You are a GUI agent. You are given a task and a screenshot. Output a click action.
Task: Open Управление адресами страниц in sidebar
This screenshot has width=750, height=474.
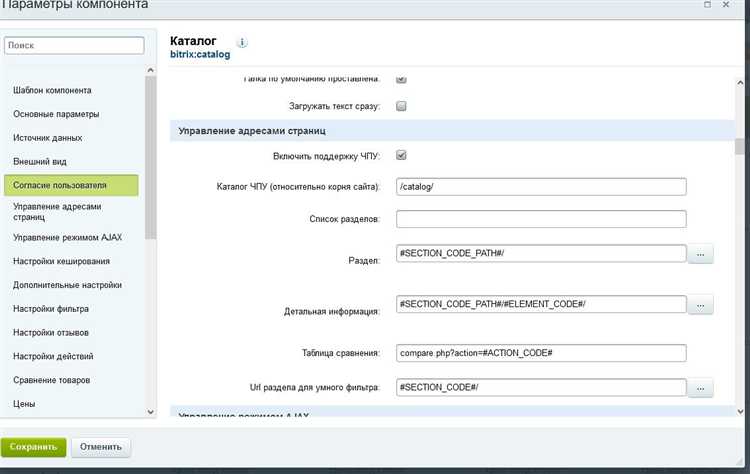click(57, 211)
